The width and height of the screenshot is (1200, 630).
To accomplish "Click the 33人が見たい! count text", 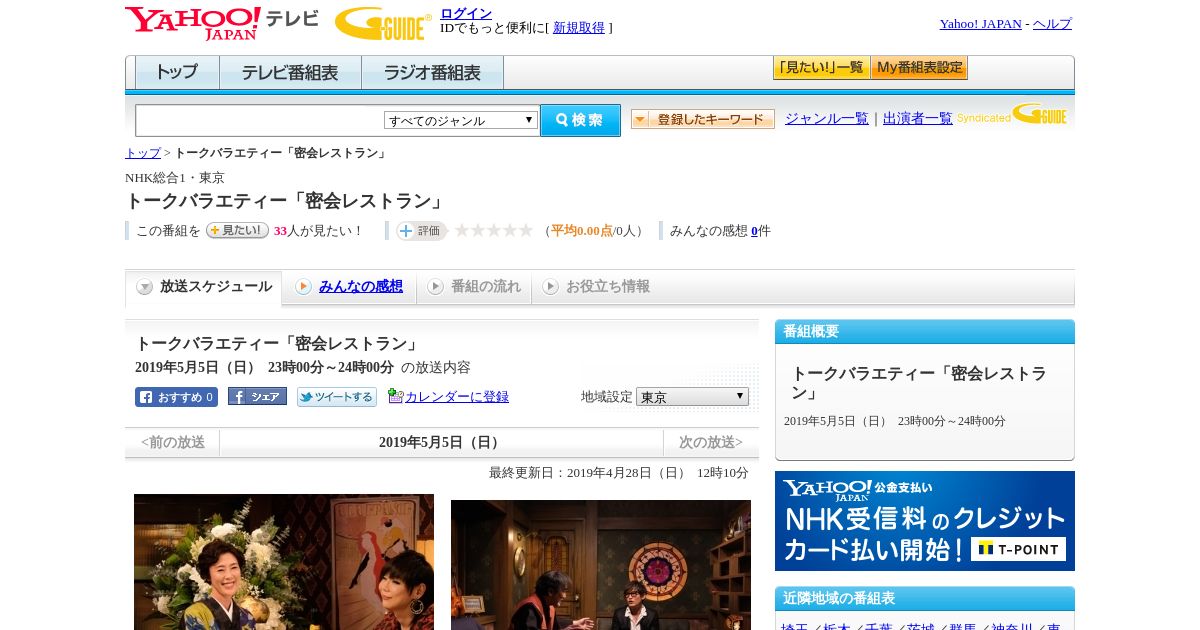I will click(x=318, y=231).
